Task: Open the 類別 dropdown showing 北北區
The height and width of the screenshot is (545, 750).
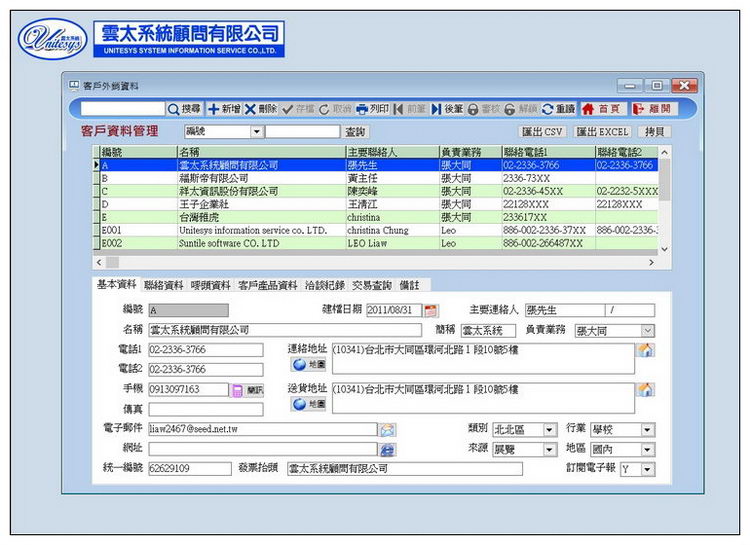Action: (x=550, y=430)
